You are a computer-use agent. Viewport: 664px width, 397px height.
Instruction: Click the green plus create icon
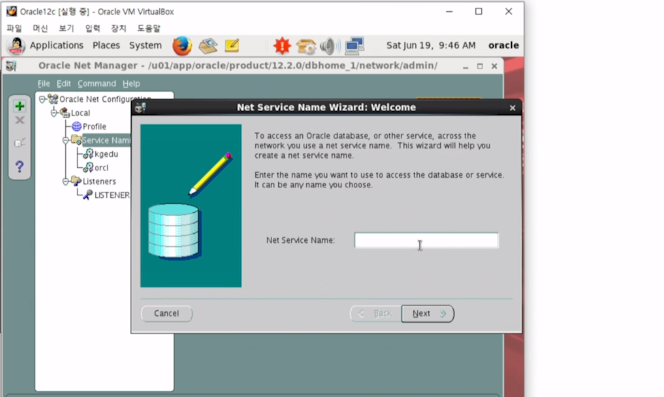pyautogui.click(x=19, y=106)
